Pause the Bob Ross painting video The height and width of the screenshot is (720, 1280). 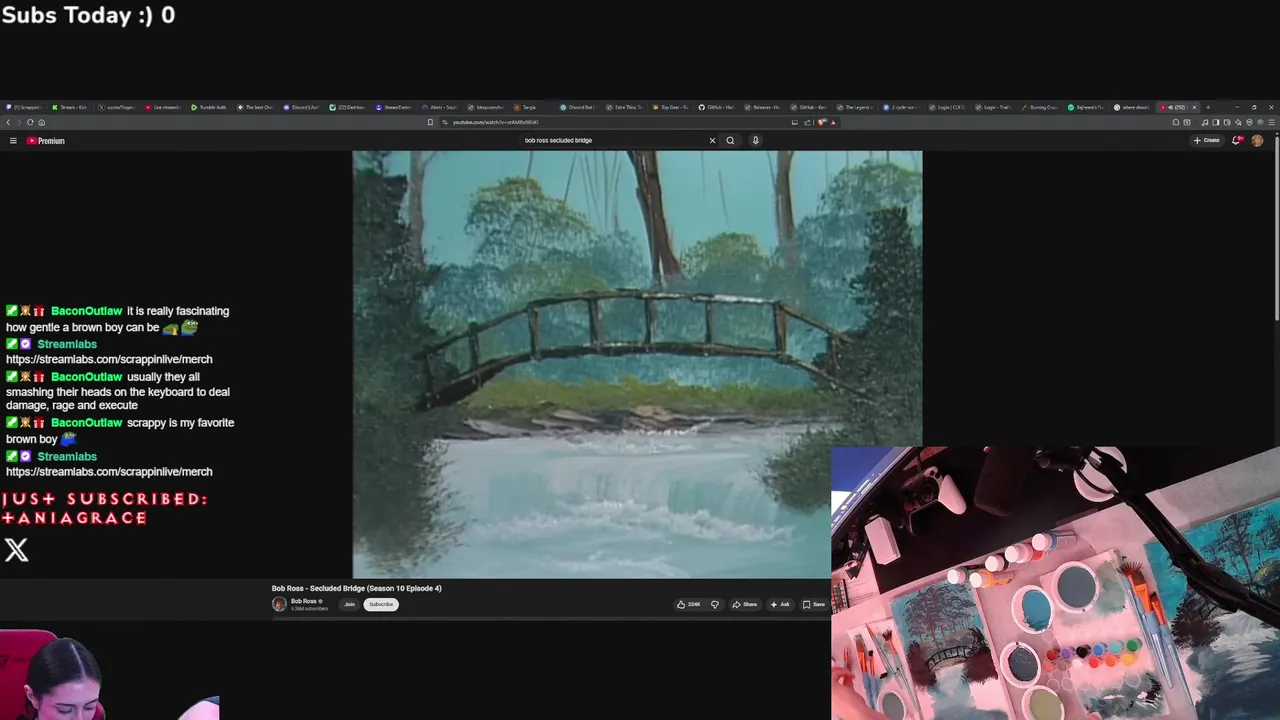(637, 364)
